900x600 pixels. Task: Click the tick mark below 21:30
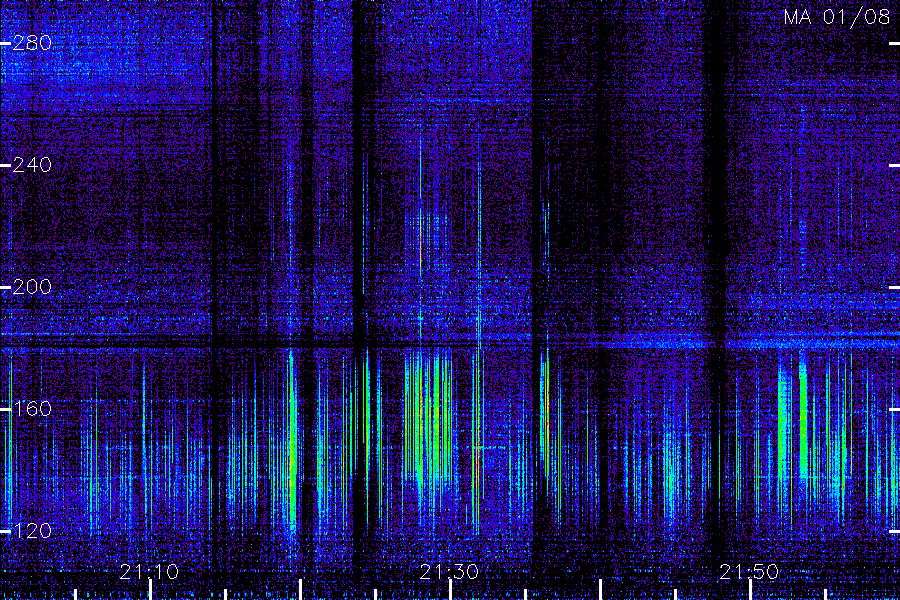pos(451,590)
